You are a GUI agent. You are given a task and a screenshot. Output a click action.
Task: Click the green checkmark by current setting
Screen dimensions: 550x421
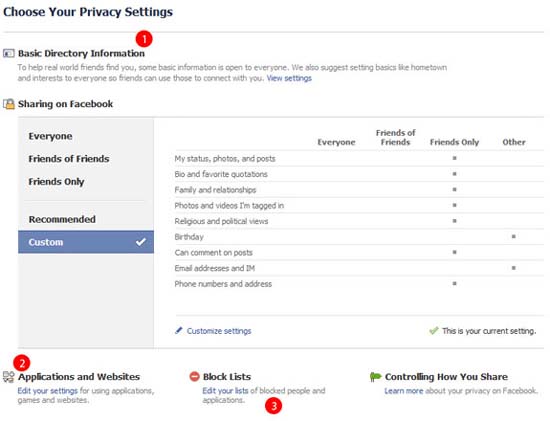pos(434,330)
